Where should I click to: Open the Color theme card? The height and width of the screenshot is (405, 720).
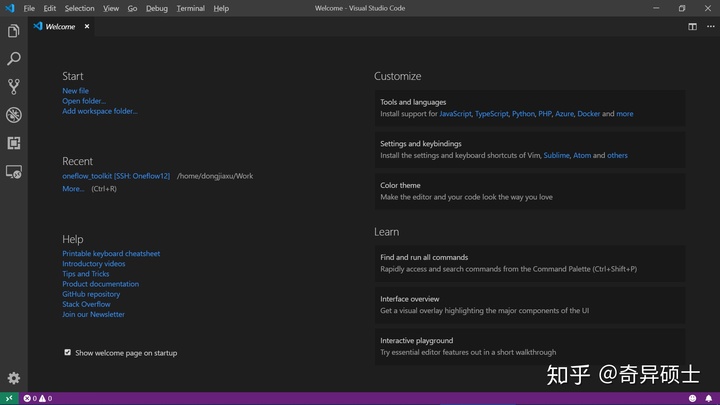tap(530, 191)
